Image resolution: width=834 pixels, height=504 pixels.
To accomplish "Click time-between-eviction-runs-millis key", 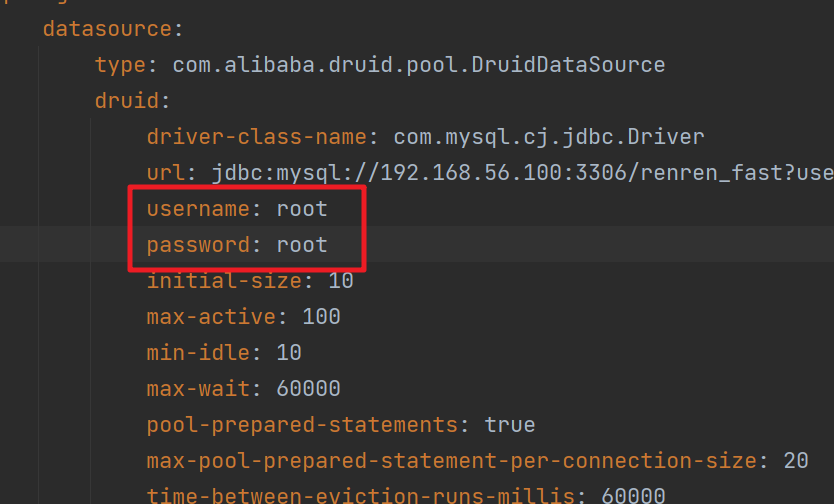I will (x=361, y=495).
